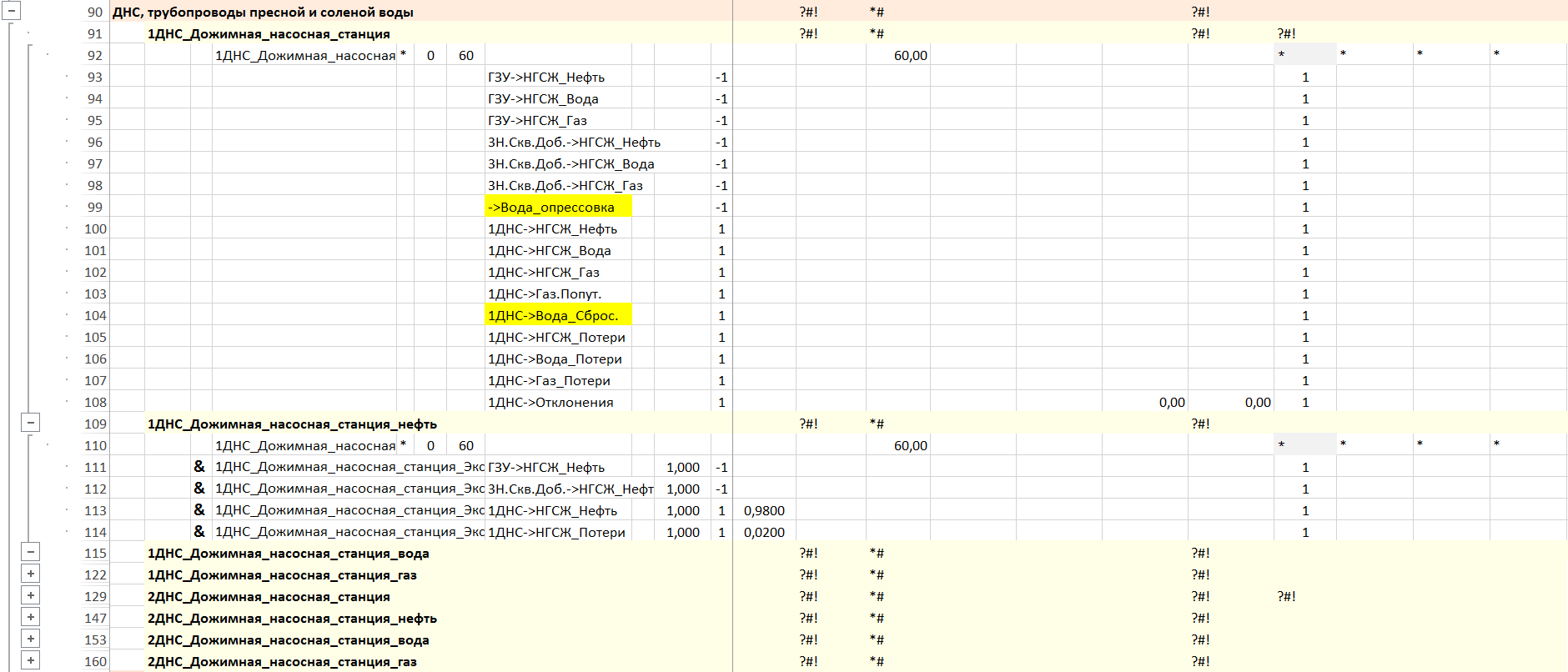The height and width of the screenshot is (672, 1568).
Task: Click the '2ДНС_Дожимная_насосная_станция_газ' heading cell
Action: [x=282, y=661]
